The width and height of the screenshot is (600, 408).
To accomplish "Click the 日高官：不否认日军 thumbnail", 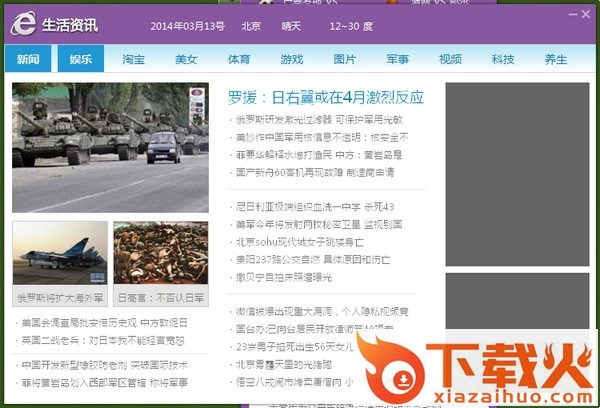I will pyautogui.click(x=161, y=254).
